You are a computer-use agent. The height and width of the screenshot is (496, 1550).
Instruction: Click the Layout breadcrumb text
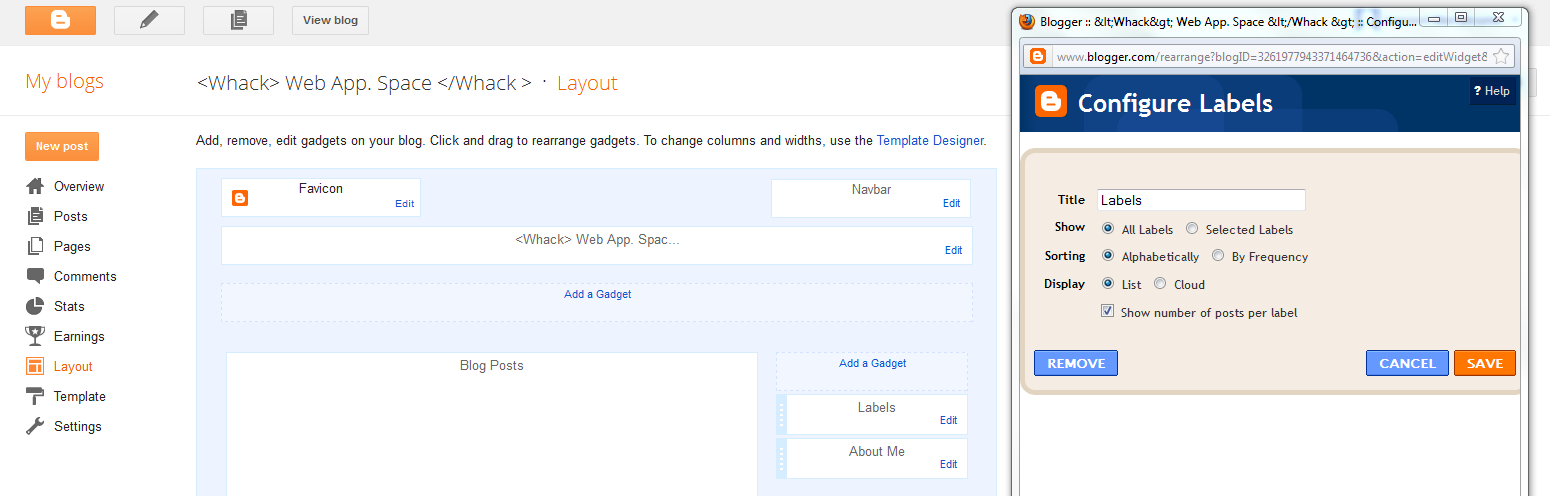tap(587, 83)
